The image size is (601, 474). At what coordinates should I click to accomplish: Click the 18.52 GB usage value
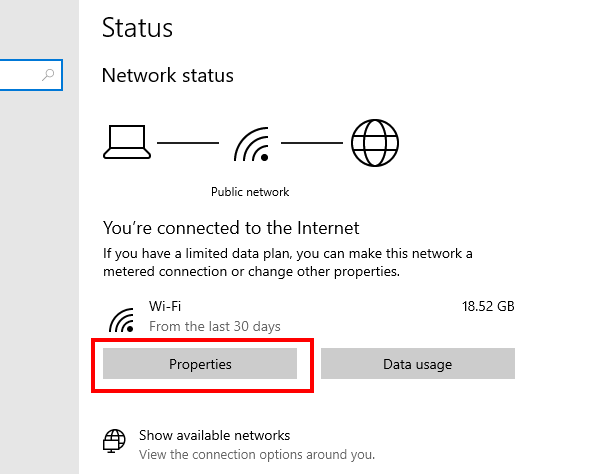[x=488, y=306]
